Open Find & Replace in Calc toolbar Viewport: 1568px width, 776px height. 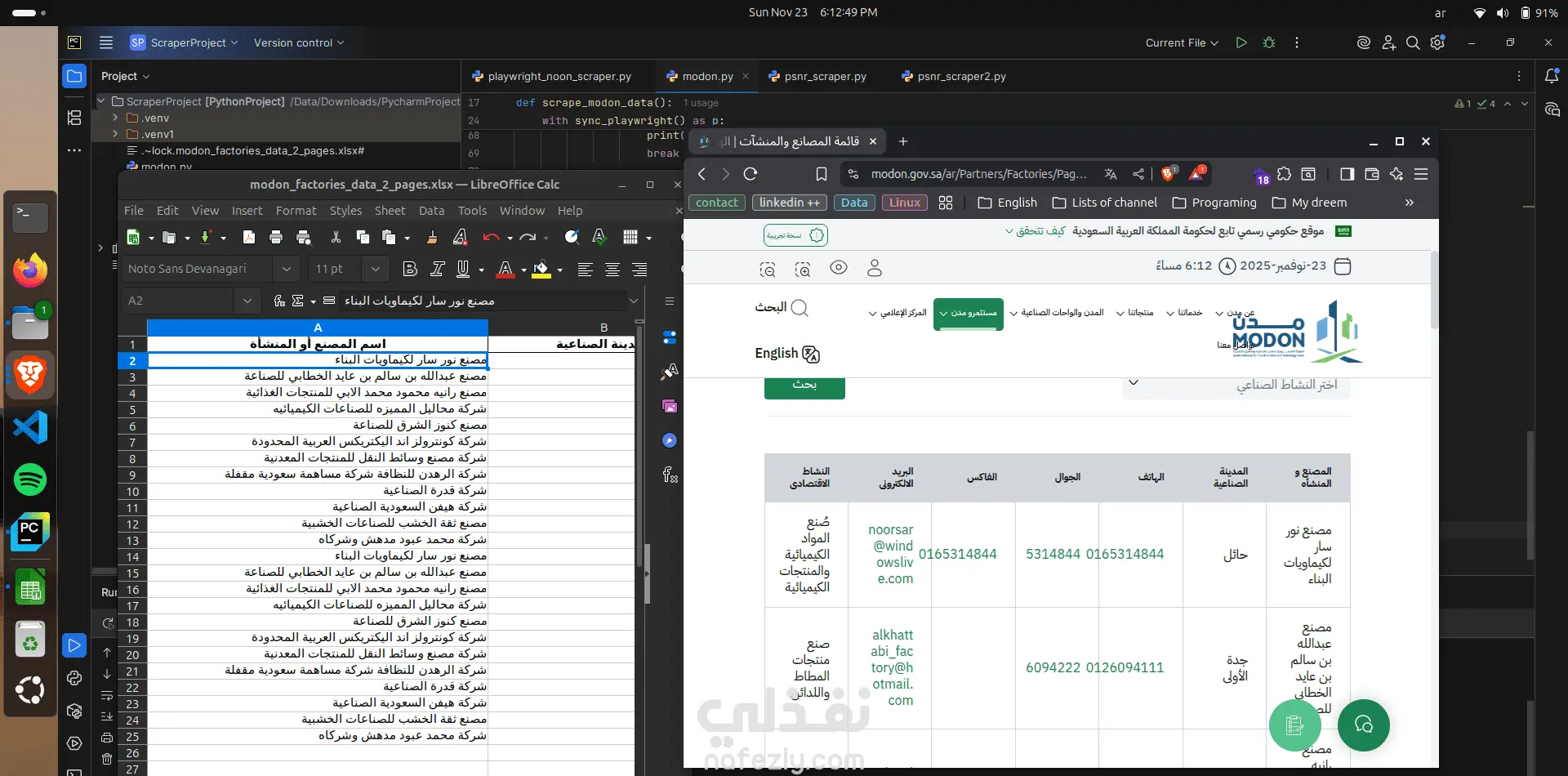click(572, 237)
